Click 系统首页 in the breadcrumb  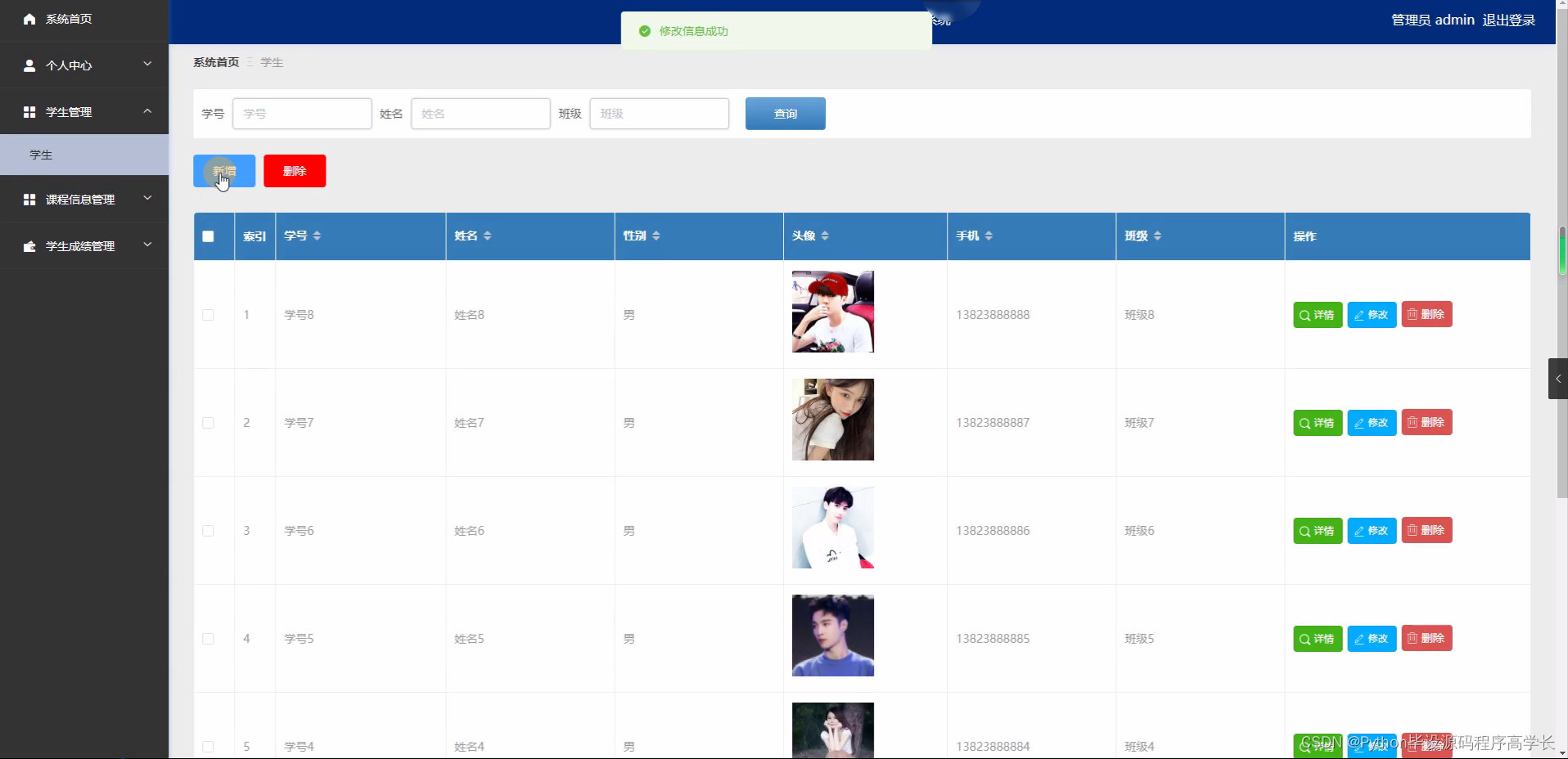point(215,61)
